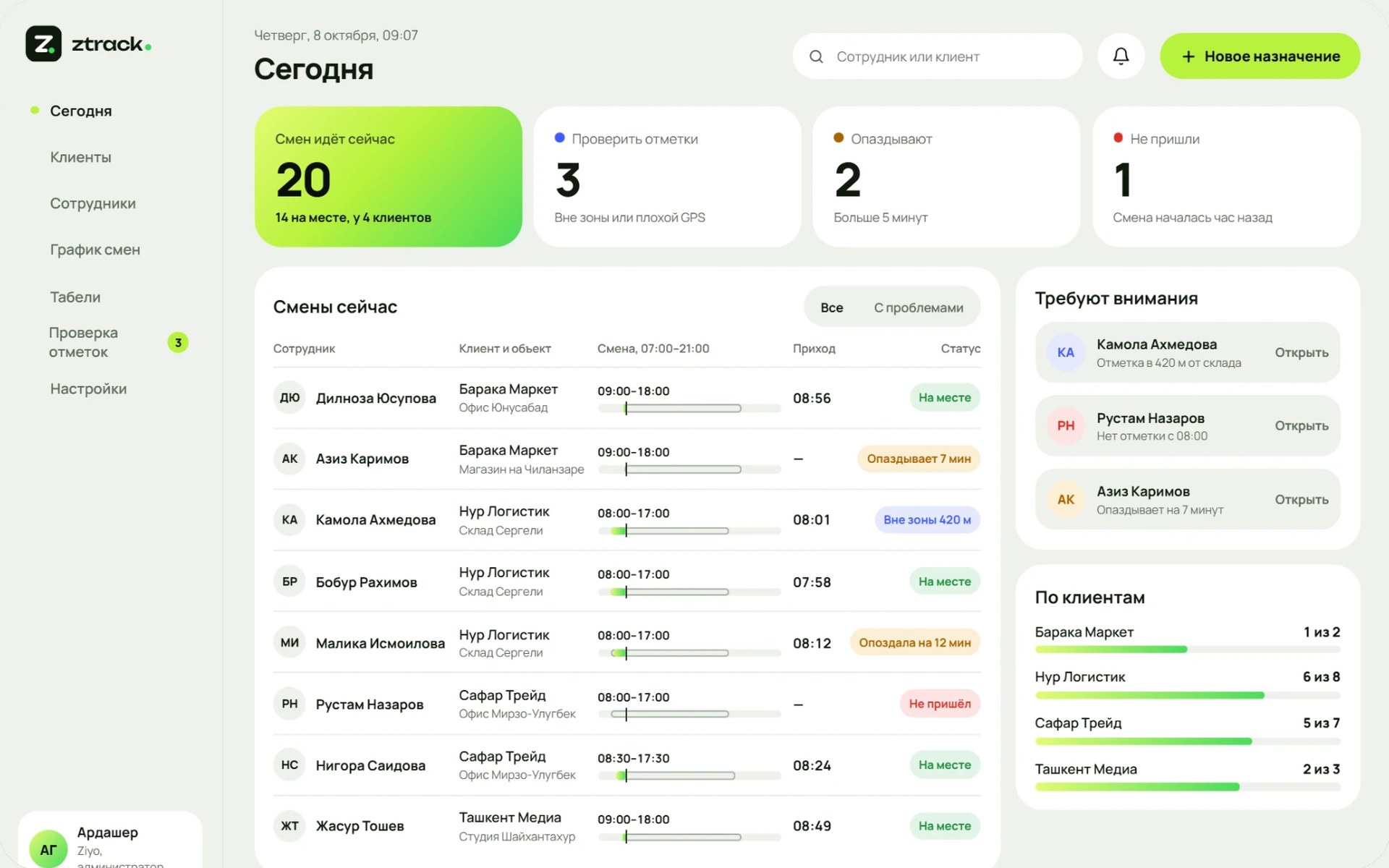Click the Проверить отметки card
1389x868 pixels.
tap(667, 176)
